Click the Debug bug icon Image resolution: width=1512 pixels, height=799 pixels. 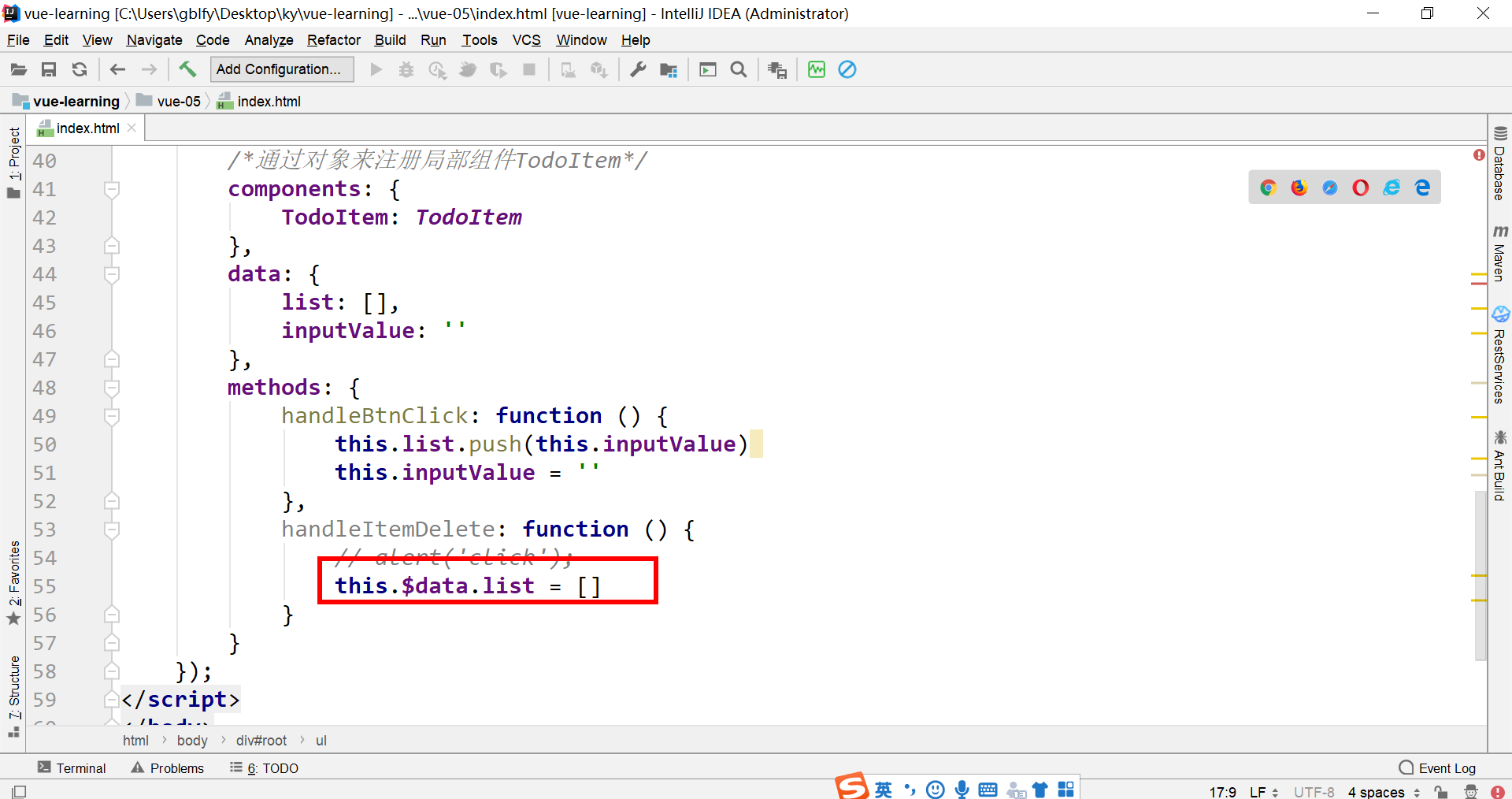pos(406,69)
